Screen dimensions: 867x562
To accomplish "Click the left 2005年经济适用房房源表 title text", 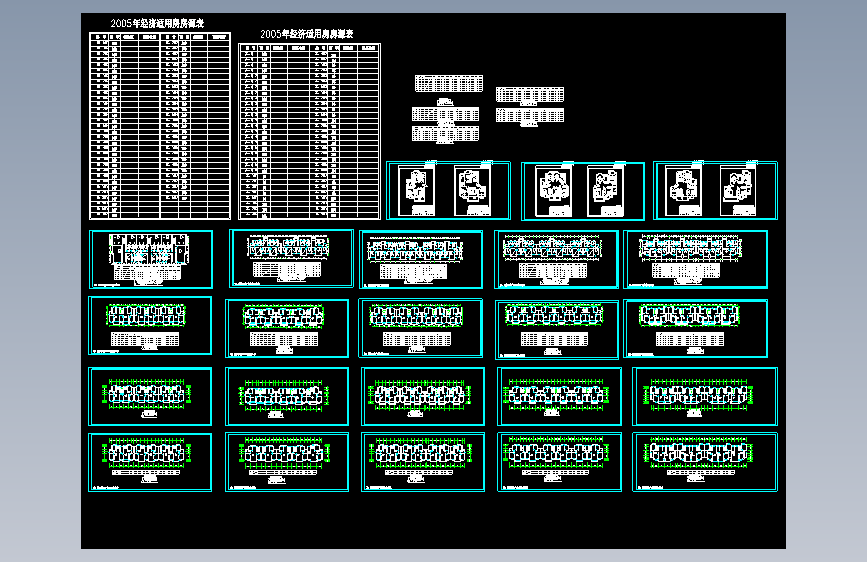I will point(157,23).
